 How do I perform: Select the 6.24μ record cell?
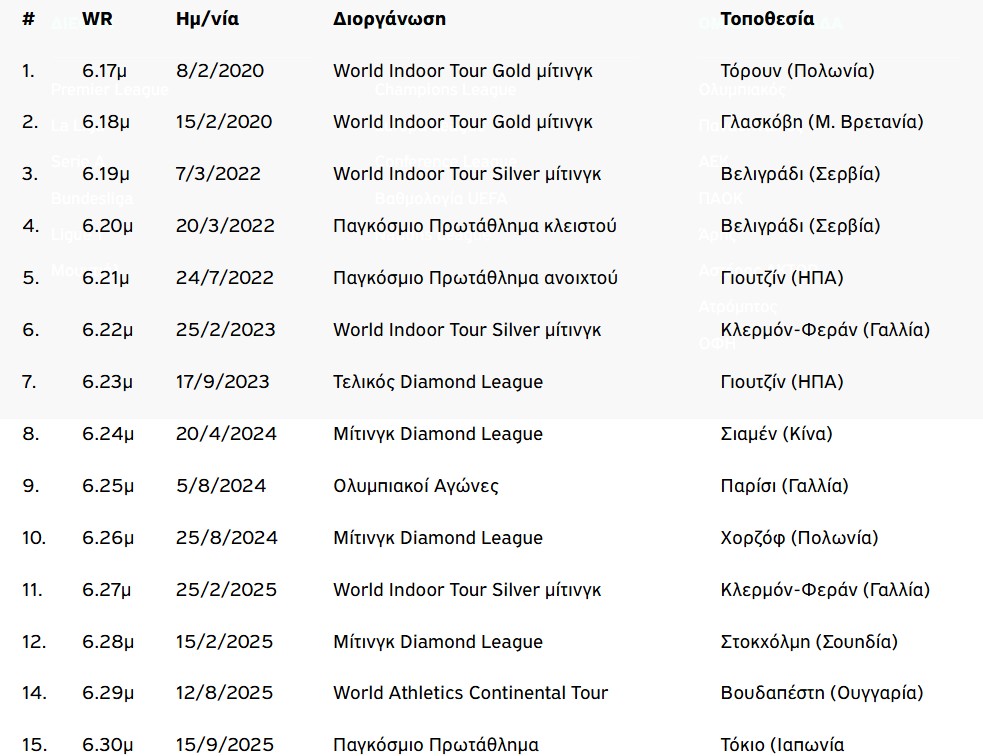pyautogui.click(x=107, y=434)
